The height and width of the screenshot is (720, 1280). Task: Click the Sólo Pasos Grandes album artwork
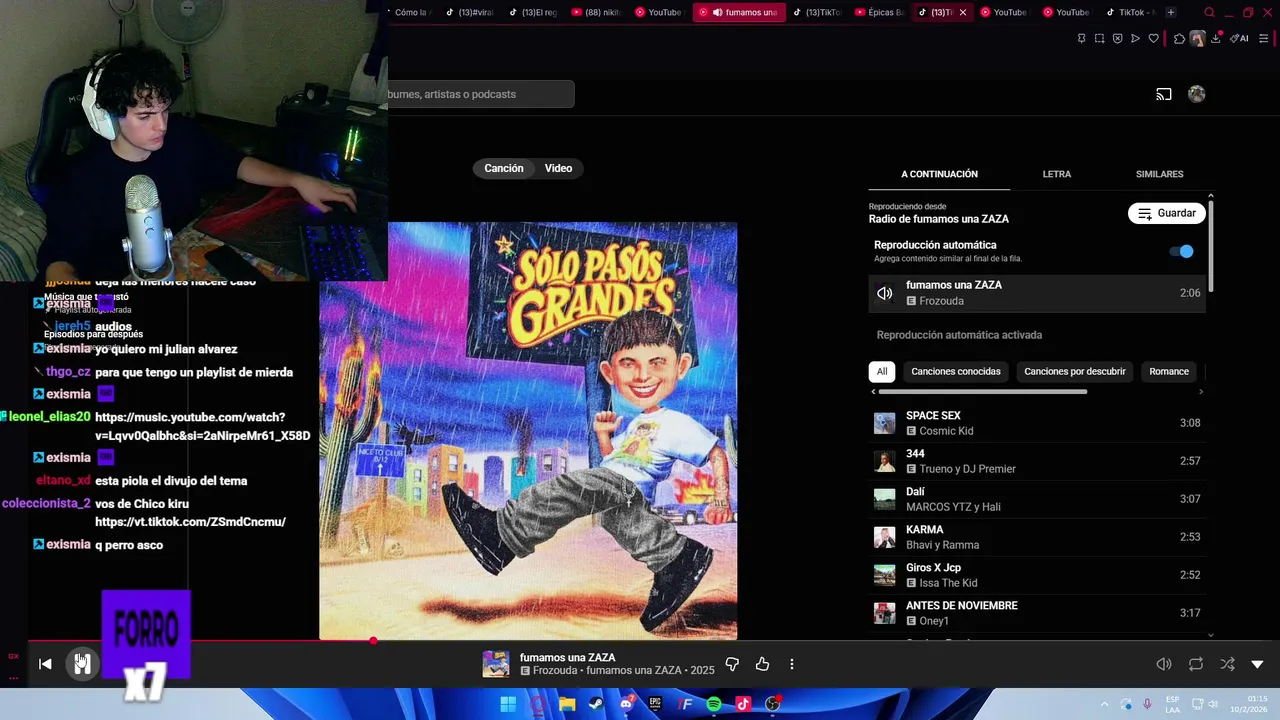point(528,431)
